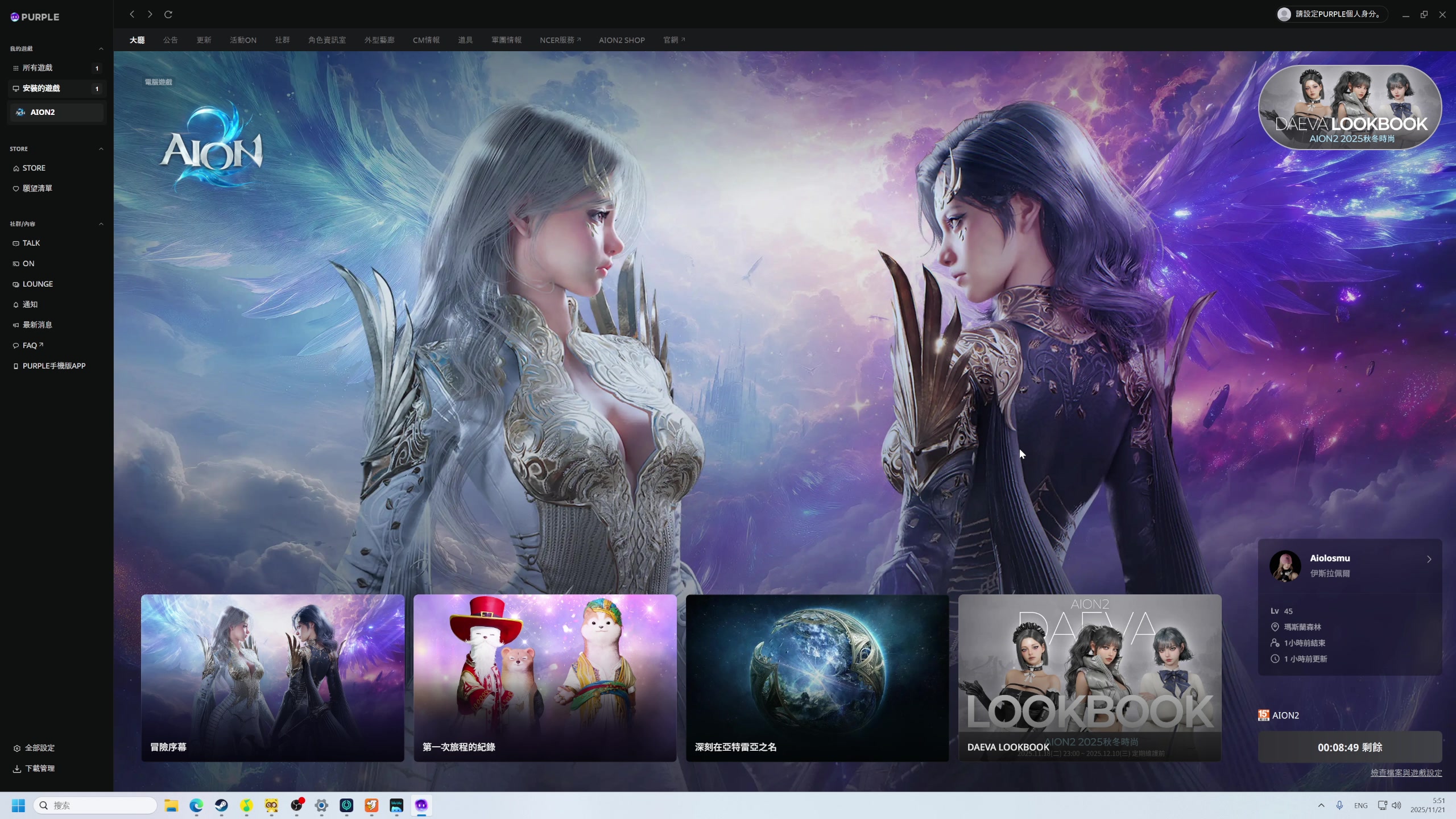Open 通知 notifications in sidebar

[30, 304]
